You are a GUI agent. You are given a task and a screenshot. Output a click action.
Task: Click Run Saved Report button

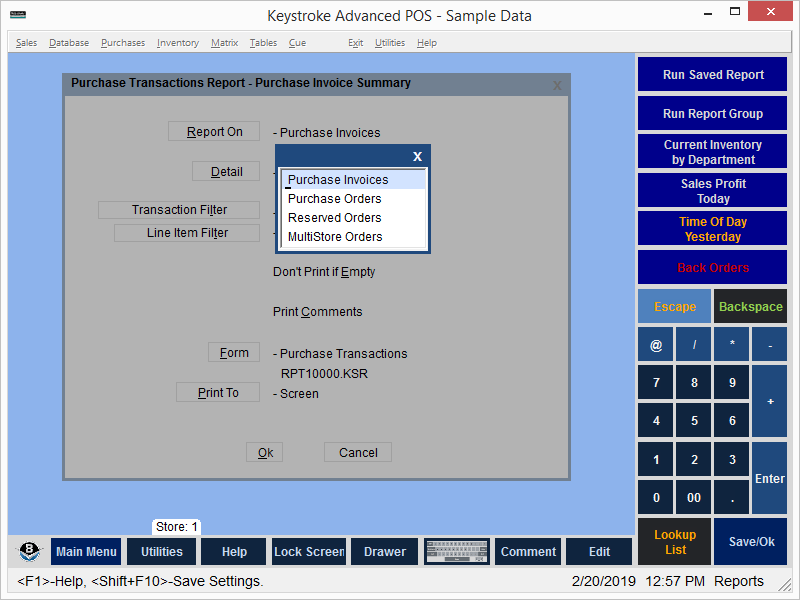[x=713, y=75]
